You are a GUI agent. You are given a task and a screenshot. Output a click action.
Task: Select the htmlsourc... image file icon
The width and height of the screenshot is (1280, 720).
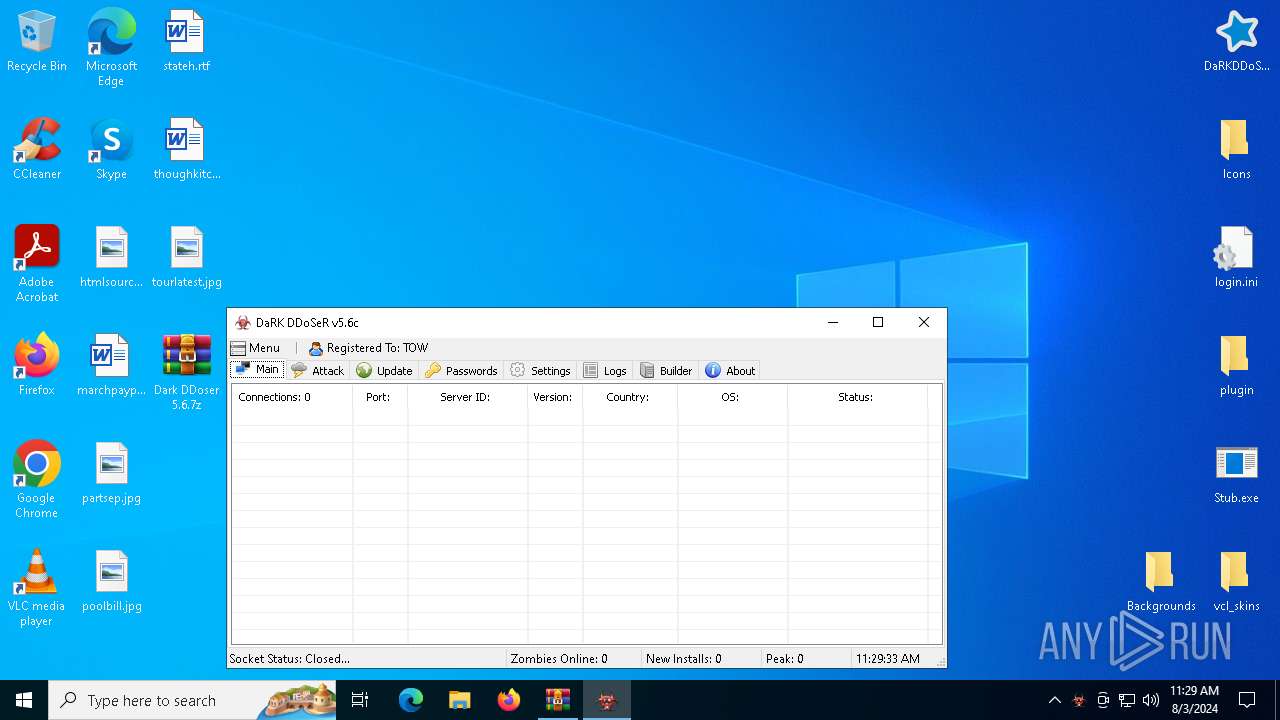tap(111, 258)
